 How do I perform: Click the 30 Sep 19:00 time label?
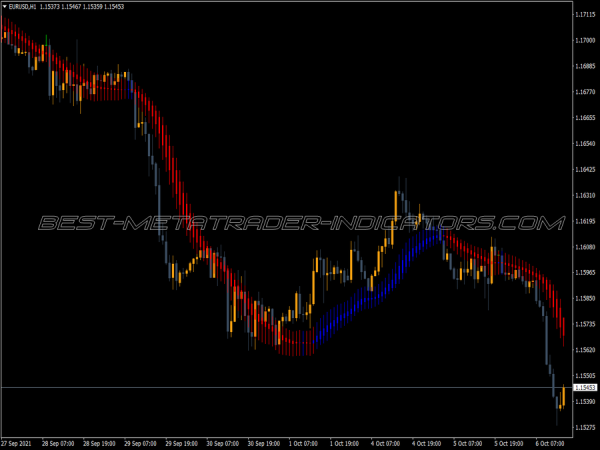[x=264, y=442]
